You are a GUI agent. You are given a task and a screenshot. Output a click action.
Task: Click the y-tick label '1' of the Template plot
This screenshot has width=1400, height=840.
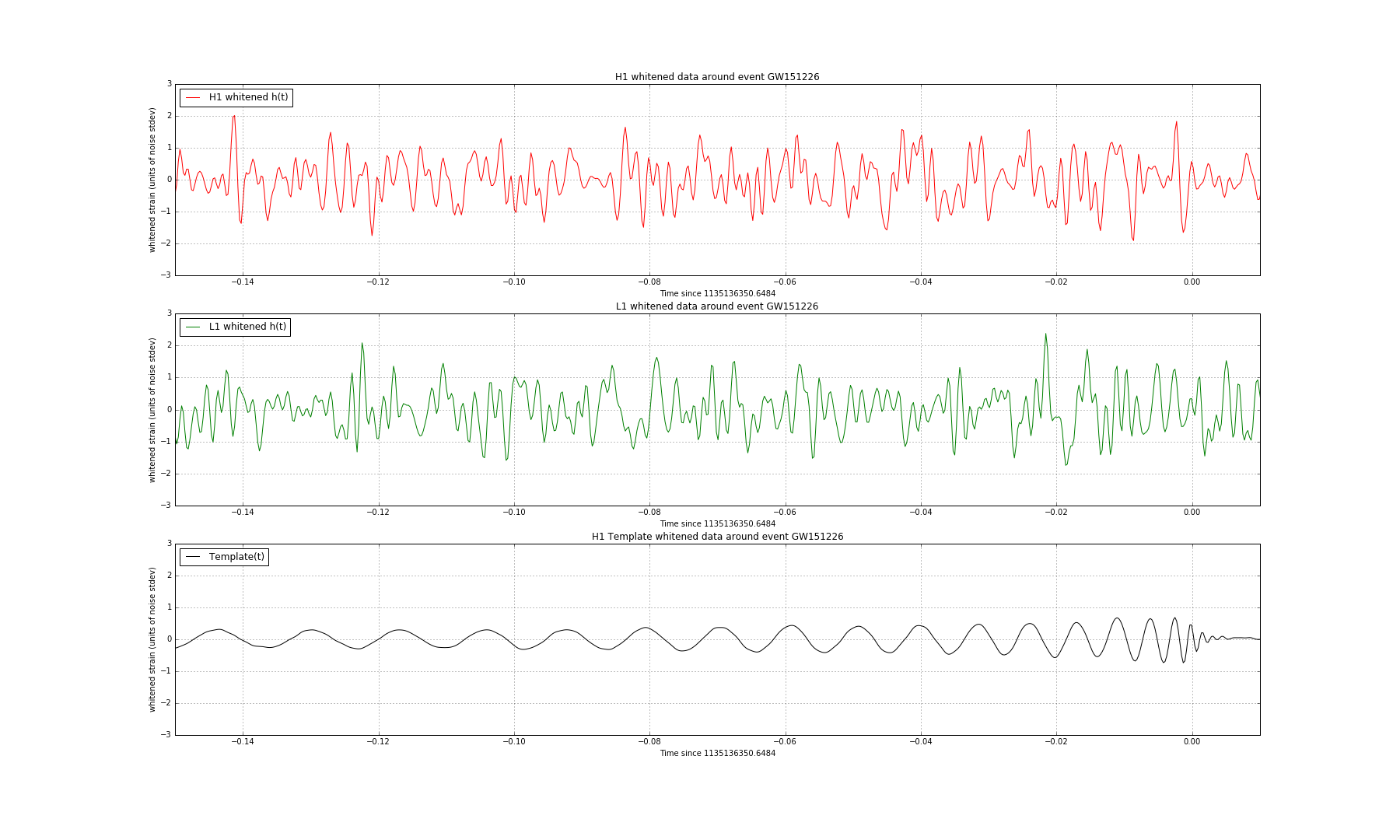click(x=169, y=607)
